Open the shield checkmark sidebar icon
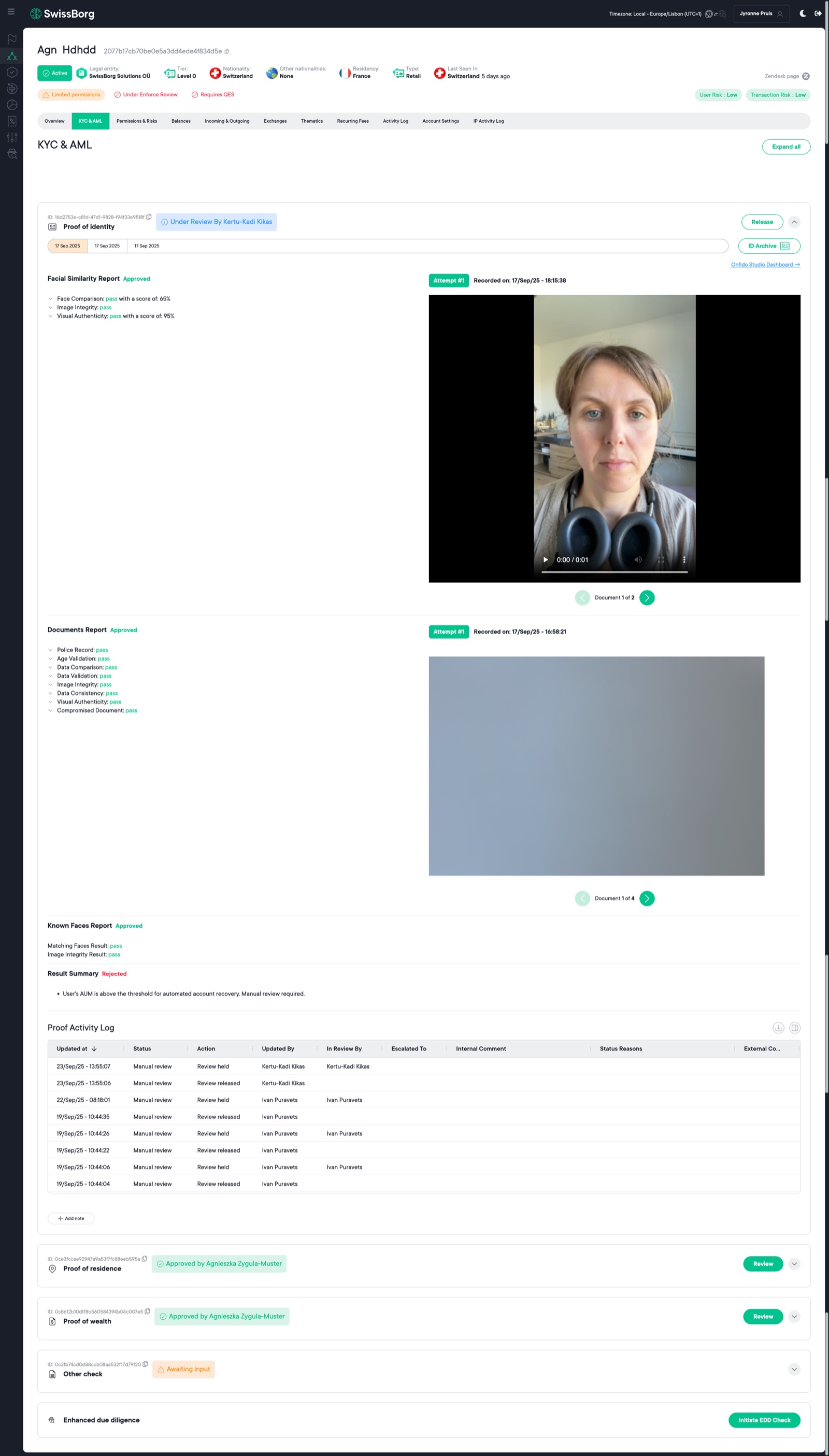This screenshot has height=1456, width=829. (x=12, y=73)
